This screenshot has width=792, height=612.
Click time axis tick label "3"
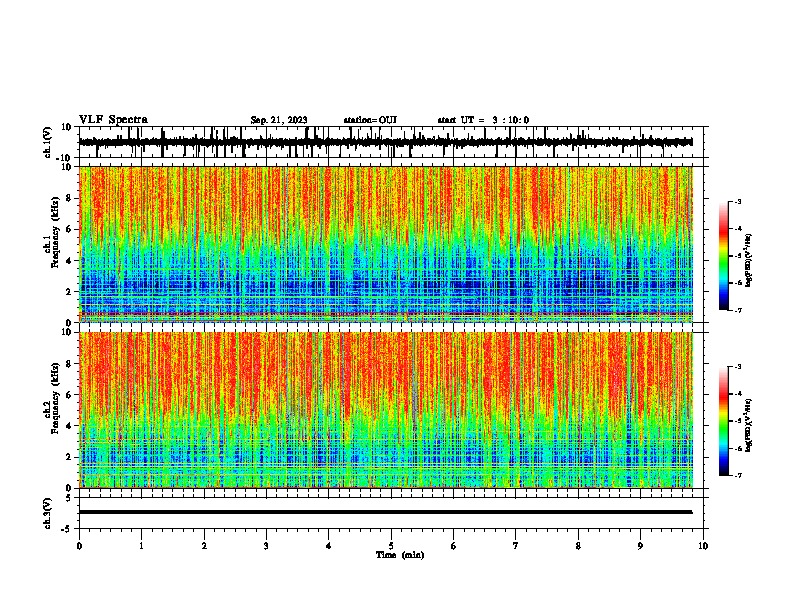tap(266, 546)
